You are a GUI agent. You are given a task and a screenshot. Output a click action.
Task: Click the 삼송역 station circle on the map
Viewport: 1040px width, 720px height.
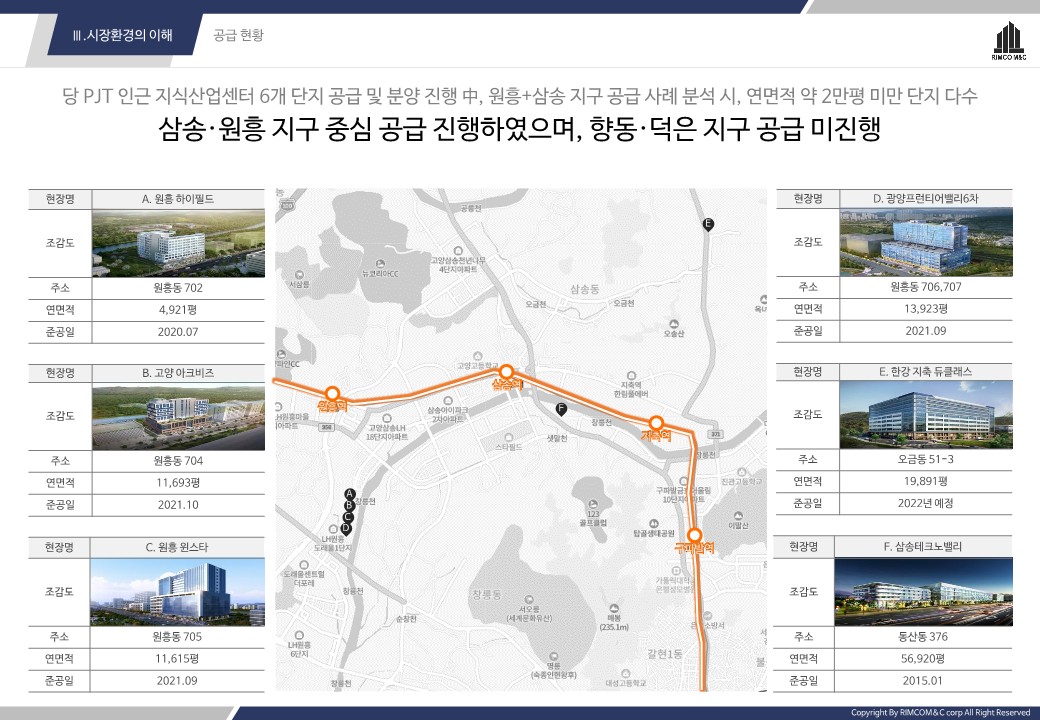tap(507, 373)
